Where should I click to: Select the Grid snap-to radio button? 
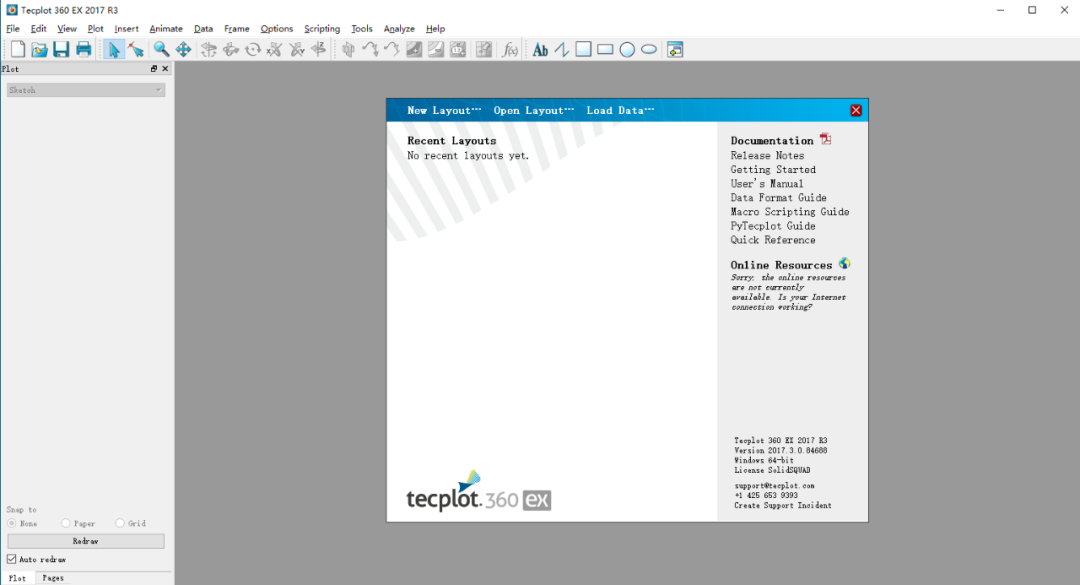point(120,523)
